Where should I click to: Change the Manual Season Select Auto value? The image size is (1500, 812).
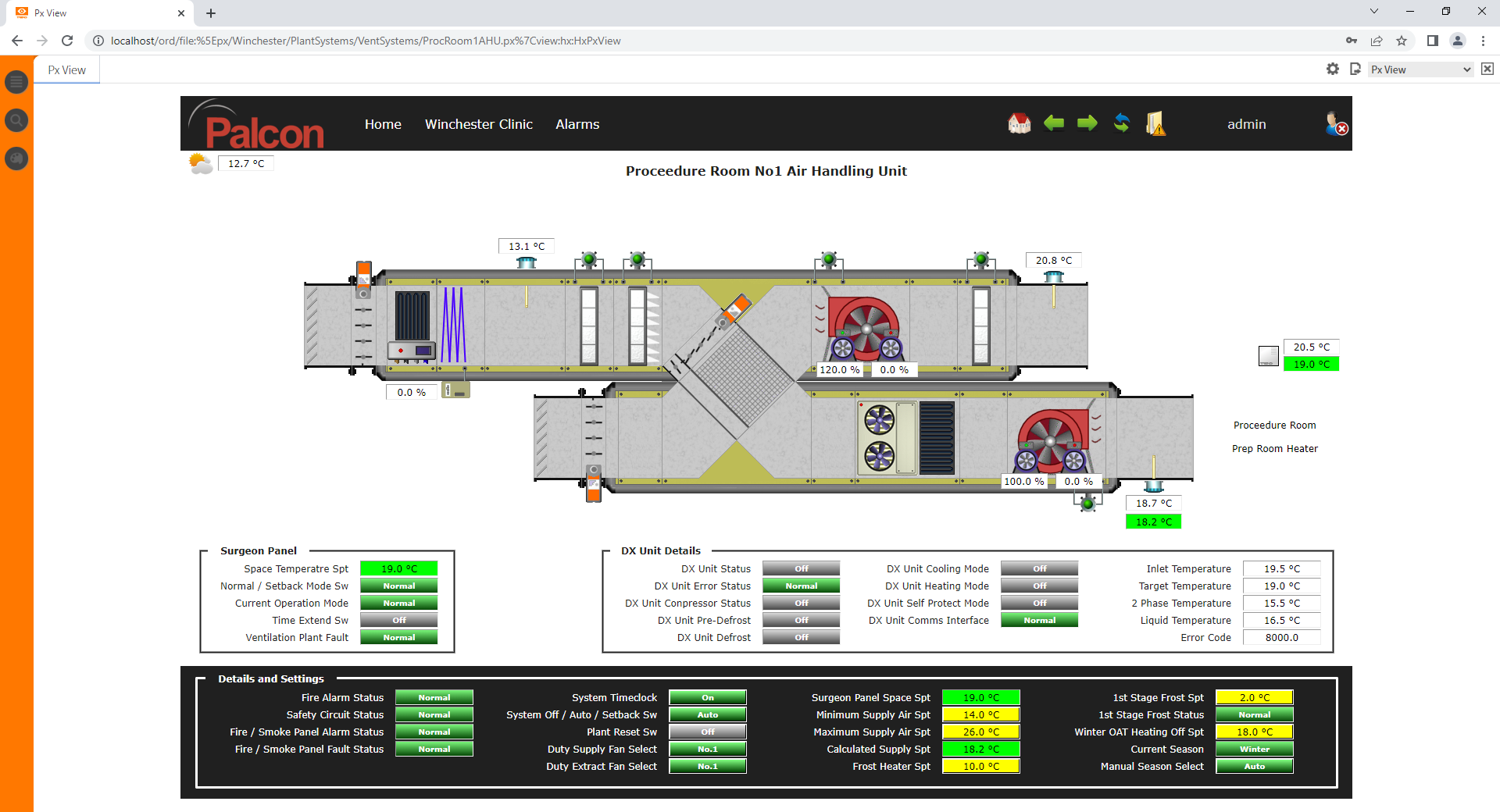pos(1254,767)
